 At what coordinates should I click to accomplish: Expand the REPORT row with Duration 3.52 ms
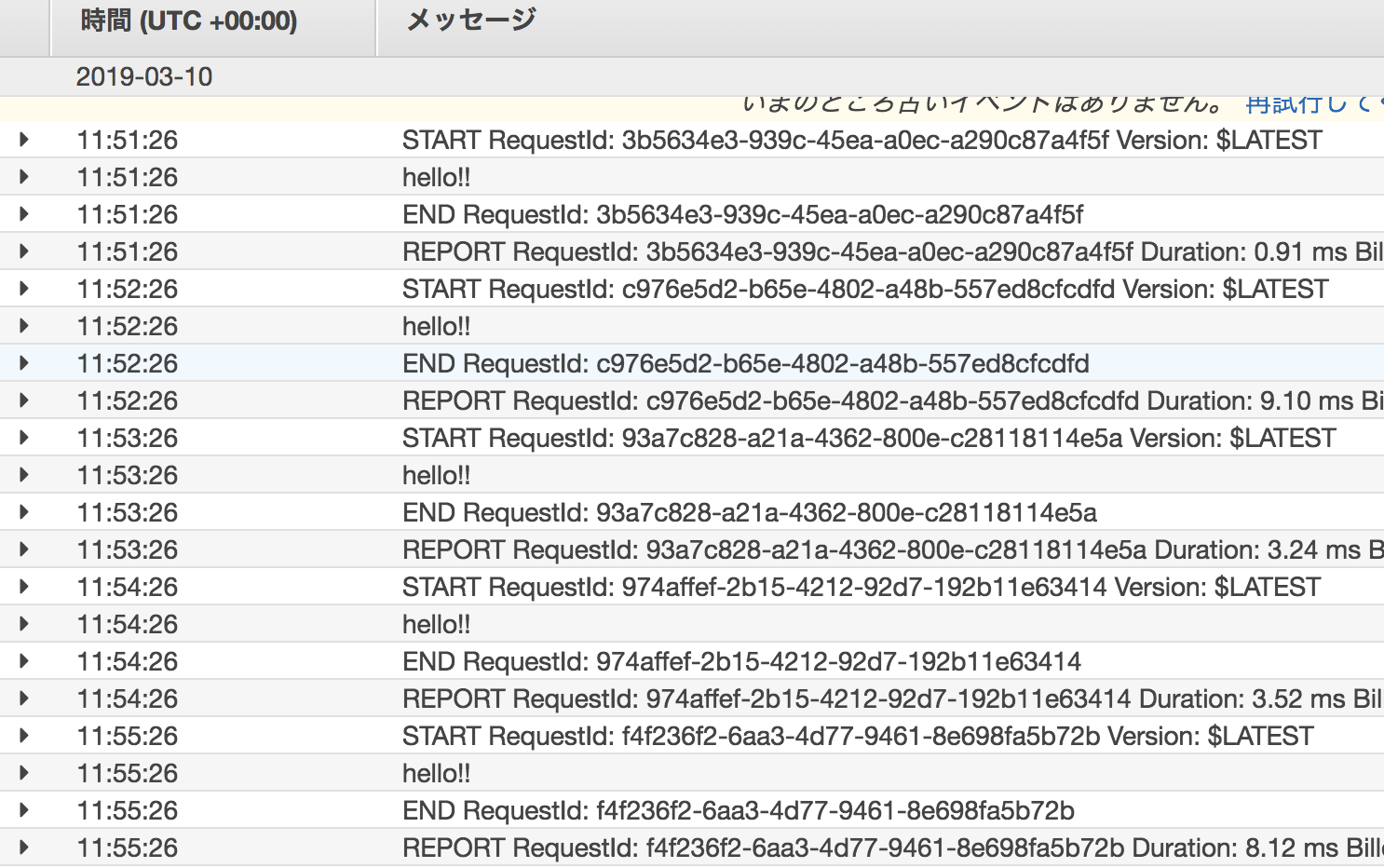pyautogui.click(x=23, y=698)
